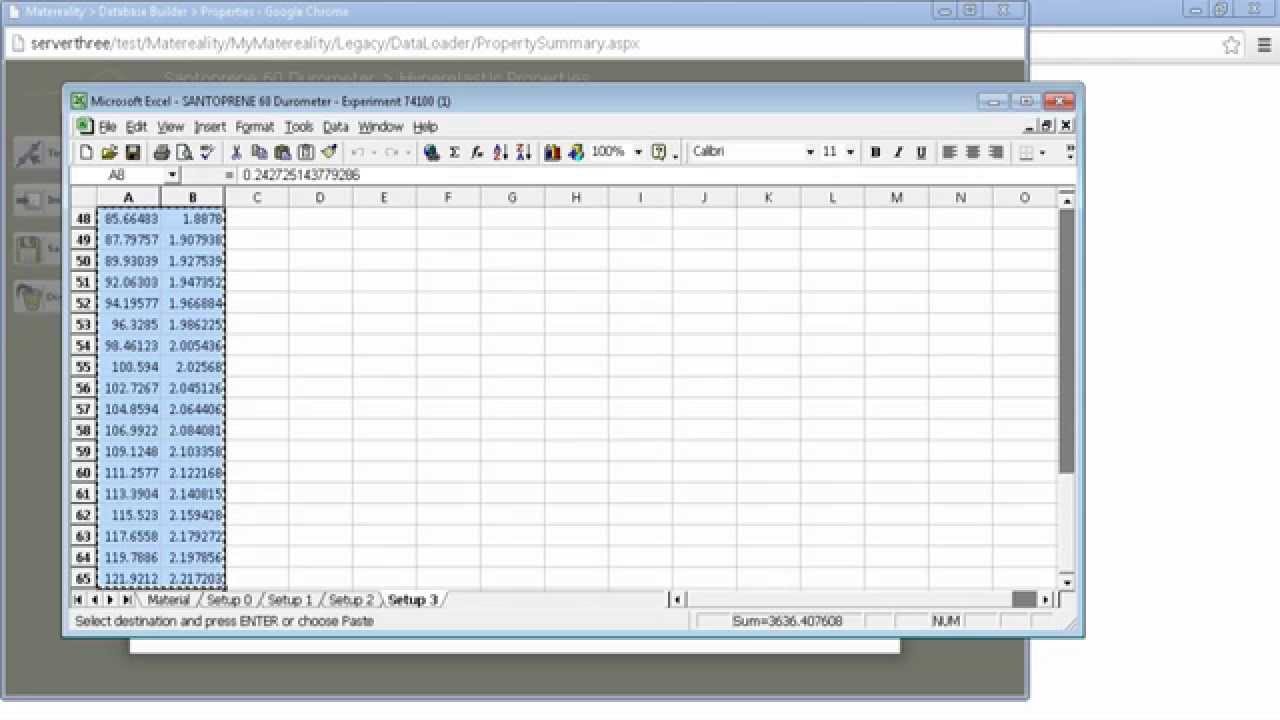1280x720 pixels.
Task: Open Print Preview from the toolbar
Action: [184, 152]
